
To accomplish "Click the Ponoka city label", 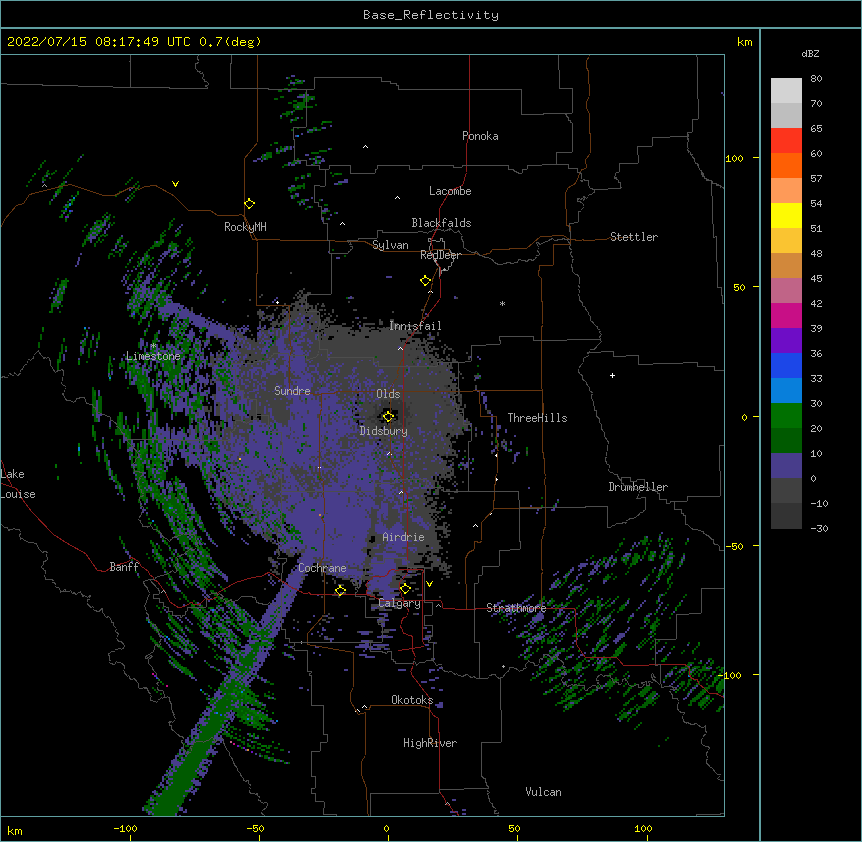I will click(x=480, y=136).
